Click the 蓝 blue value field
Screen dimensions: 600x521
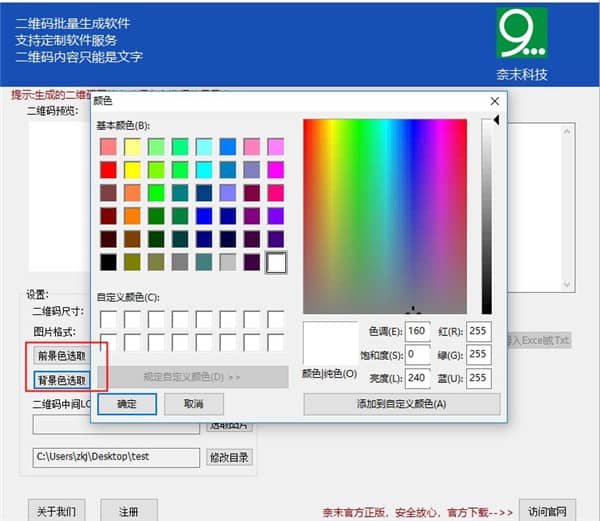point(478,377)
